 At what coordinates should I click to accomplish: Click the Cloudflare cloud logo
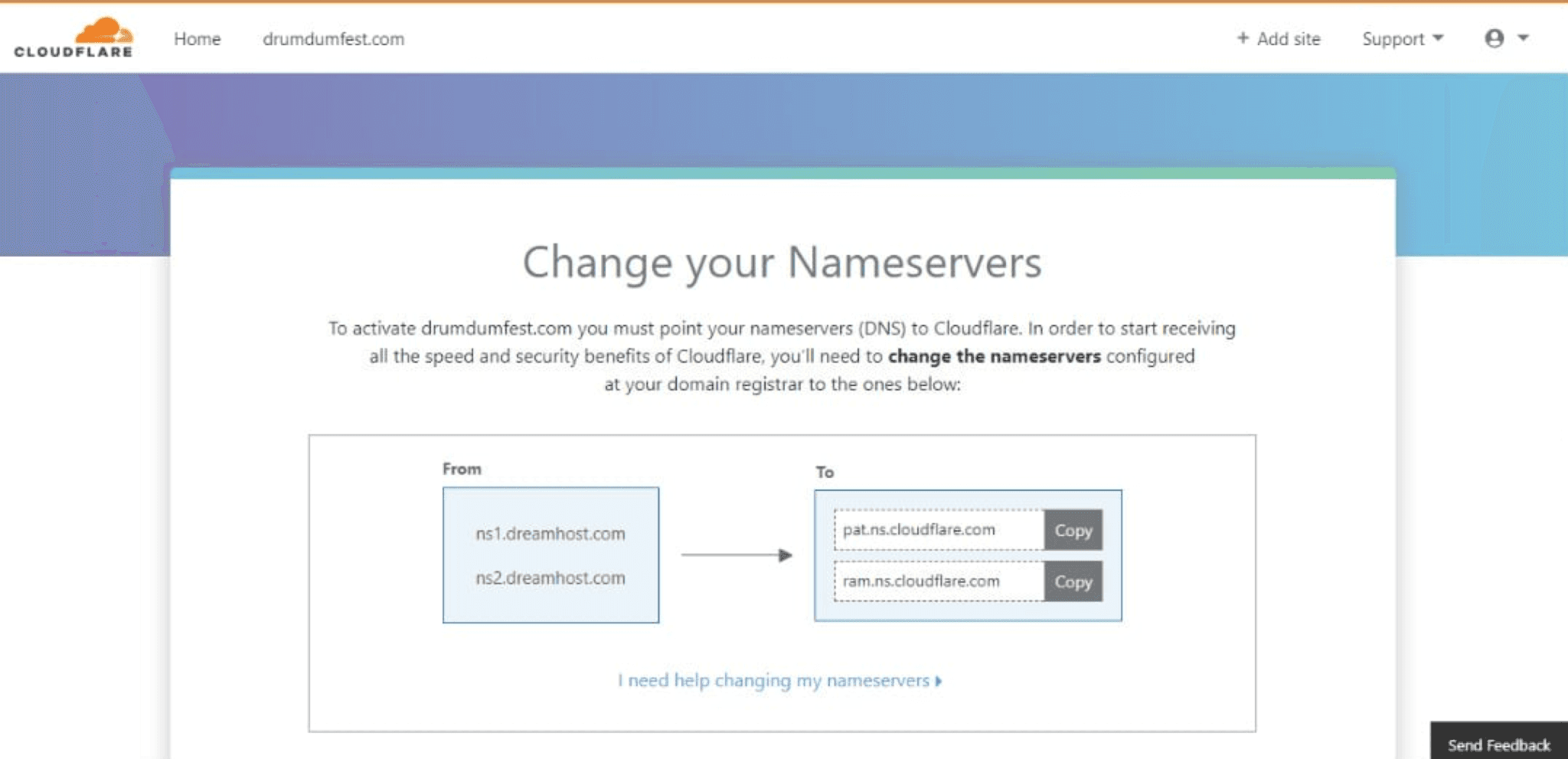(x=73, y=38)
